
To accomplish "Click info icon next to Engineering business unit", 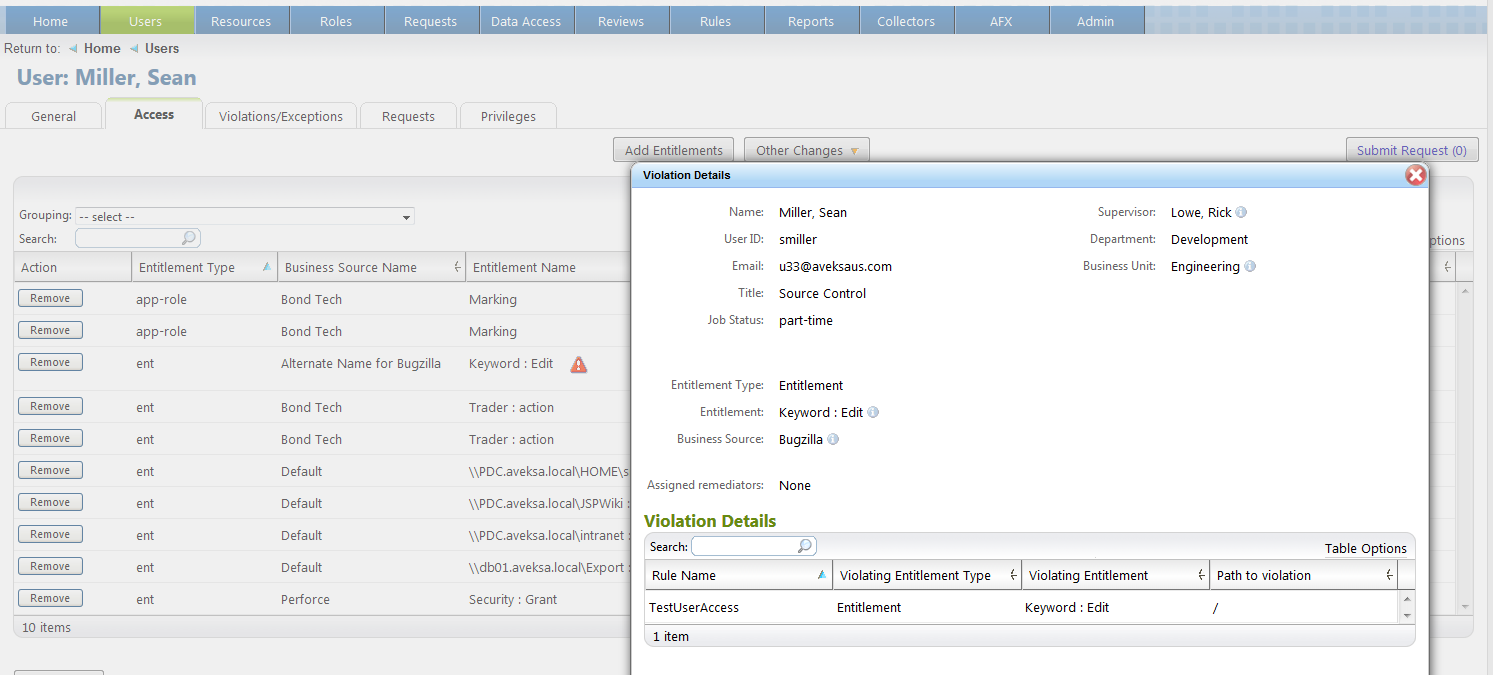I will pos(1250,267).
